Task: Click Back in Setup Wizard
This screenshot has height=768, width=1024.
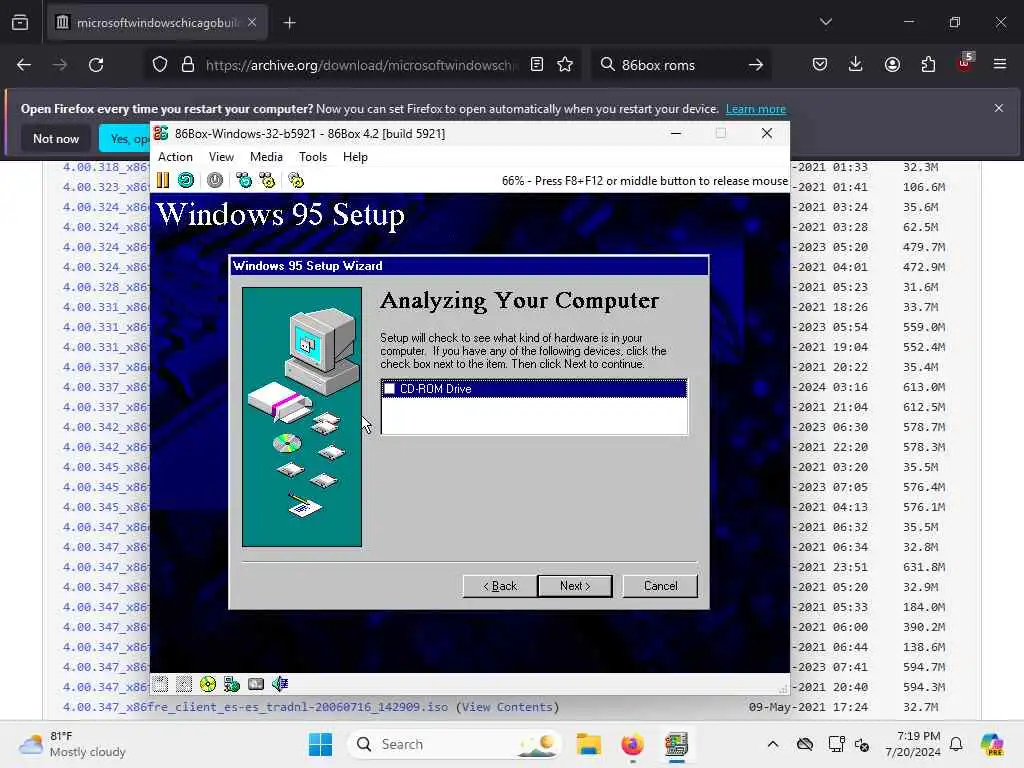Action: click(500, 586)
